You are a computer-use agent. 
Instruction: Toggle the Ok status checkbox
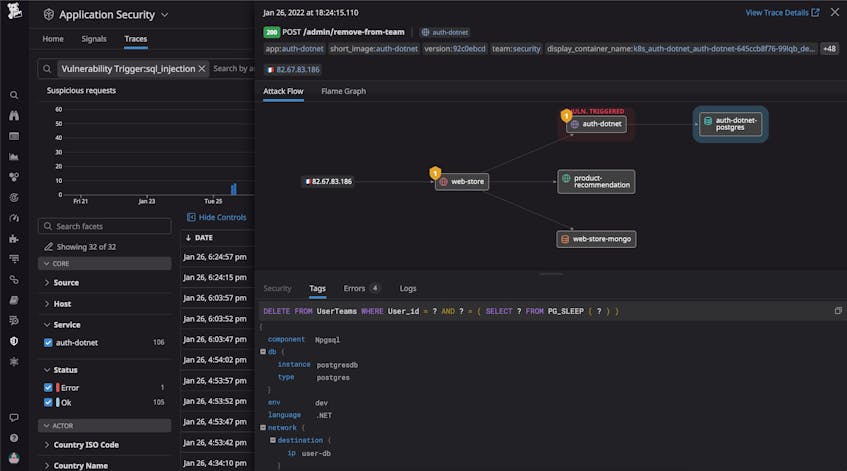coord(48,402)
